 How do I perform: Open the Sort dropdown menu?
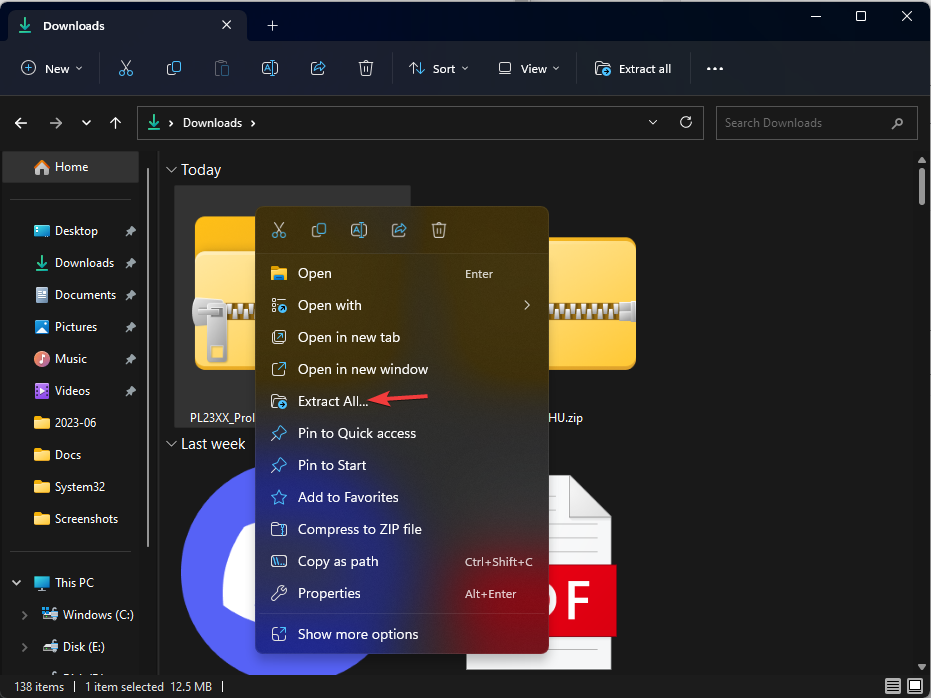click(432, 69)
